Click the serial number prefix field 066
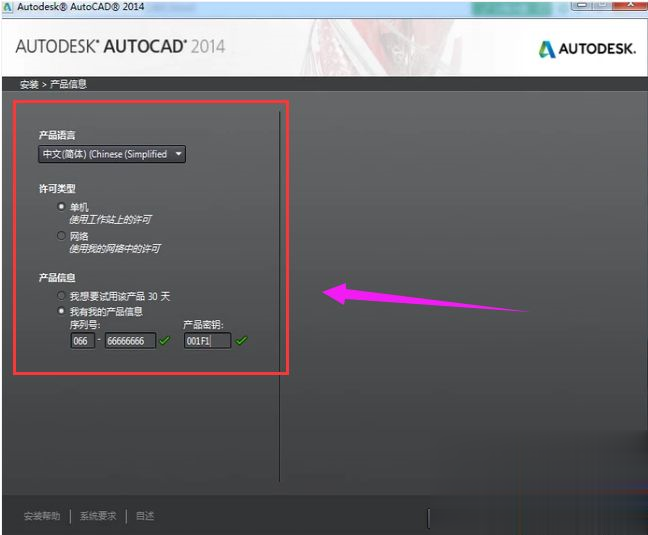 [82, 341]
